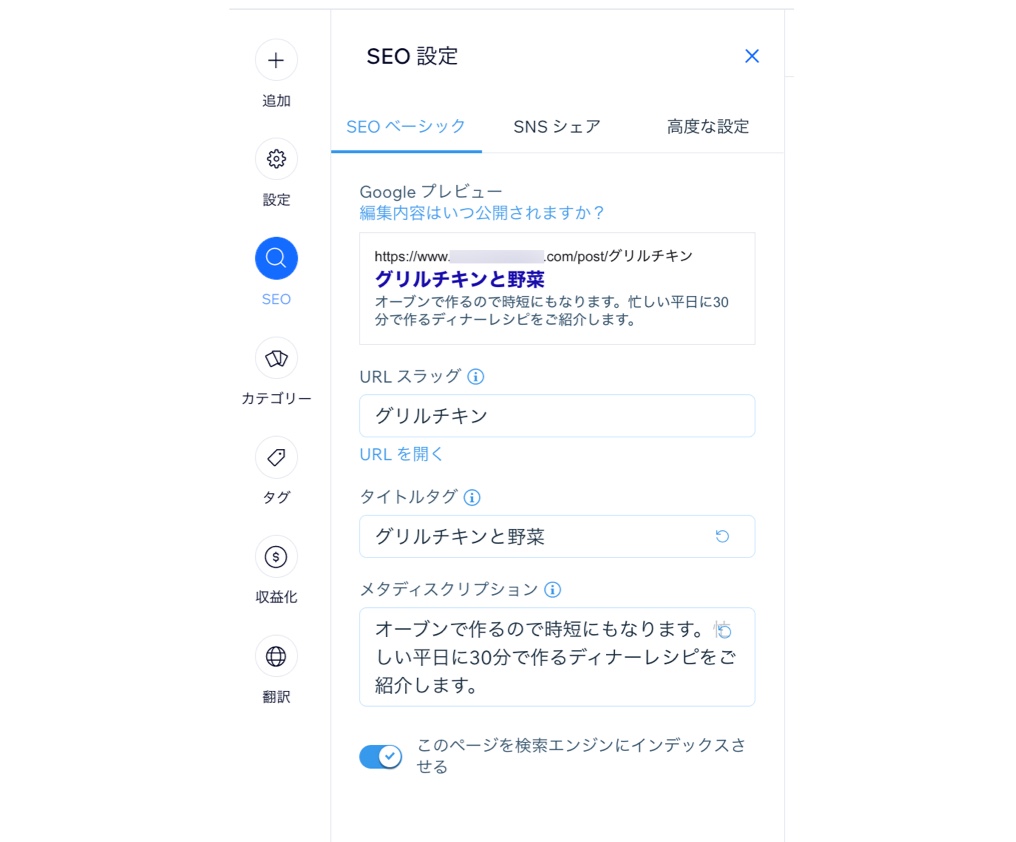
Task: Reset the meta description with undo icon
Action: click(724, 630)
